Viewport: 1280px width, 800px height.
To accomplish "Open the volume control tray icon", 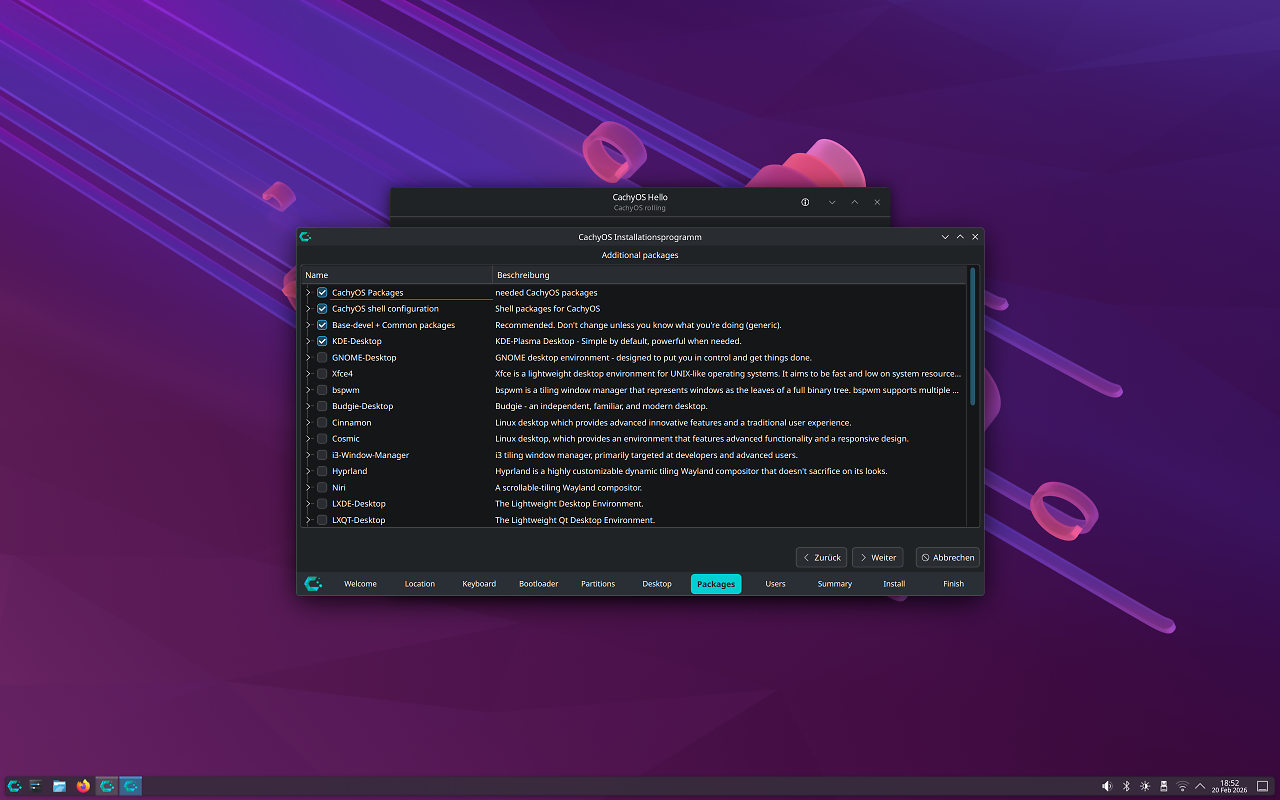I will pos(1106,786).
